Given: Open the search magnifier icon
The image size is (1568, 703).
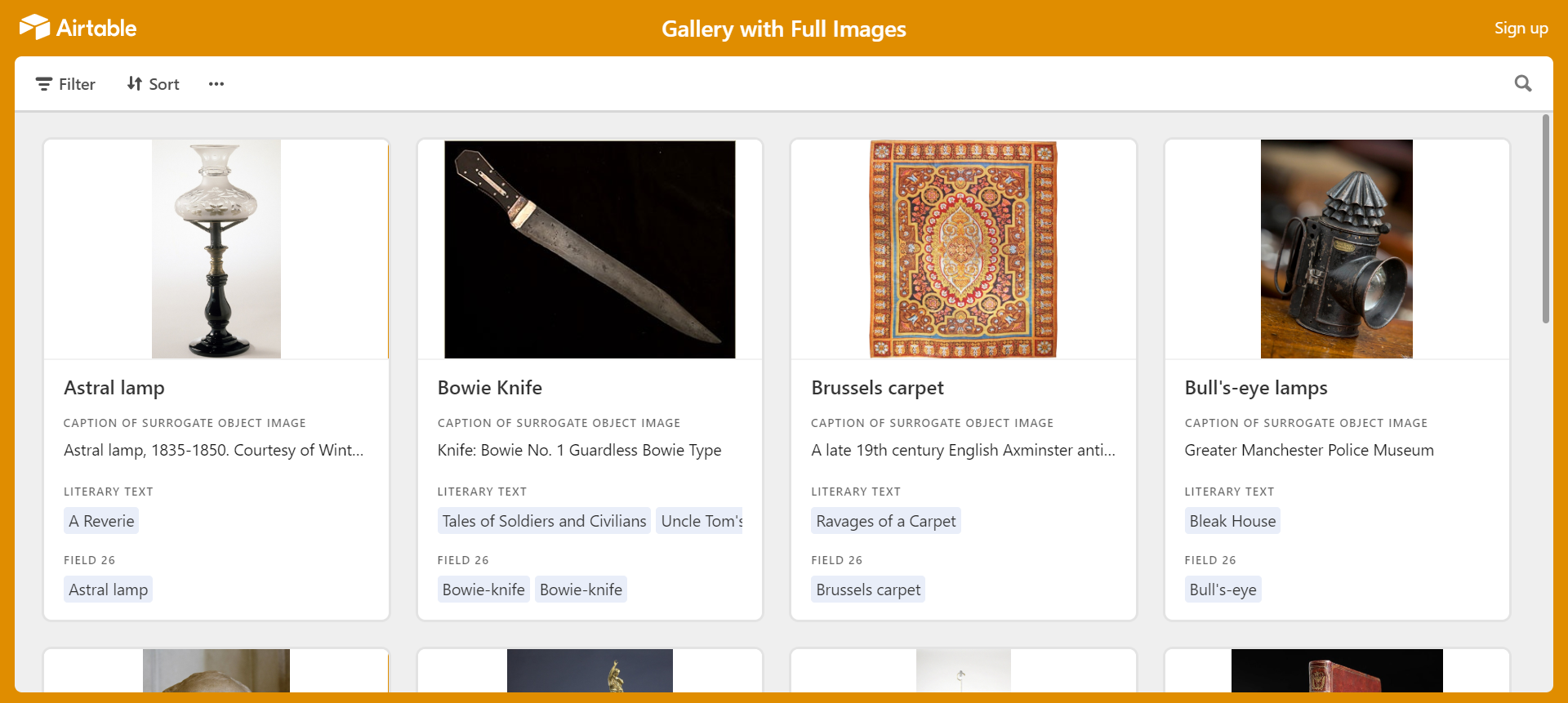Looking at the screenshot, I should point(1522,83).
